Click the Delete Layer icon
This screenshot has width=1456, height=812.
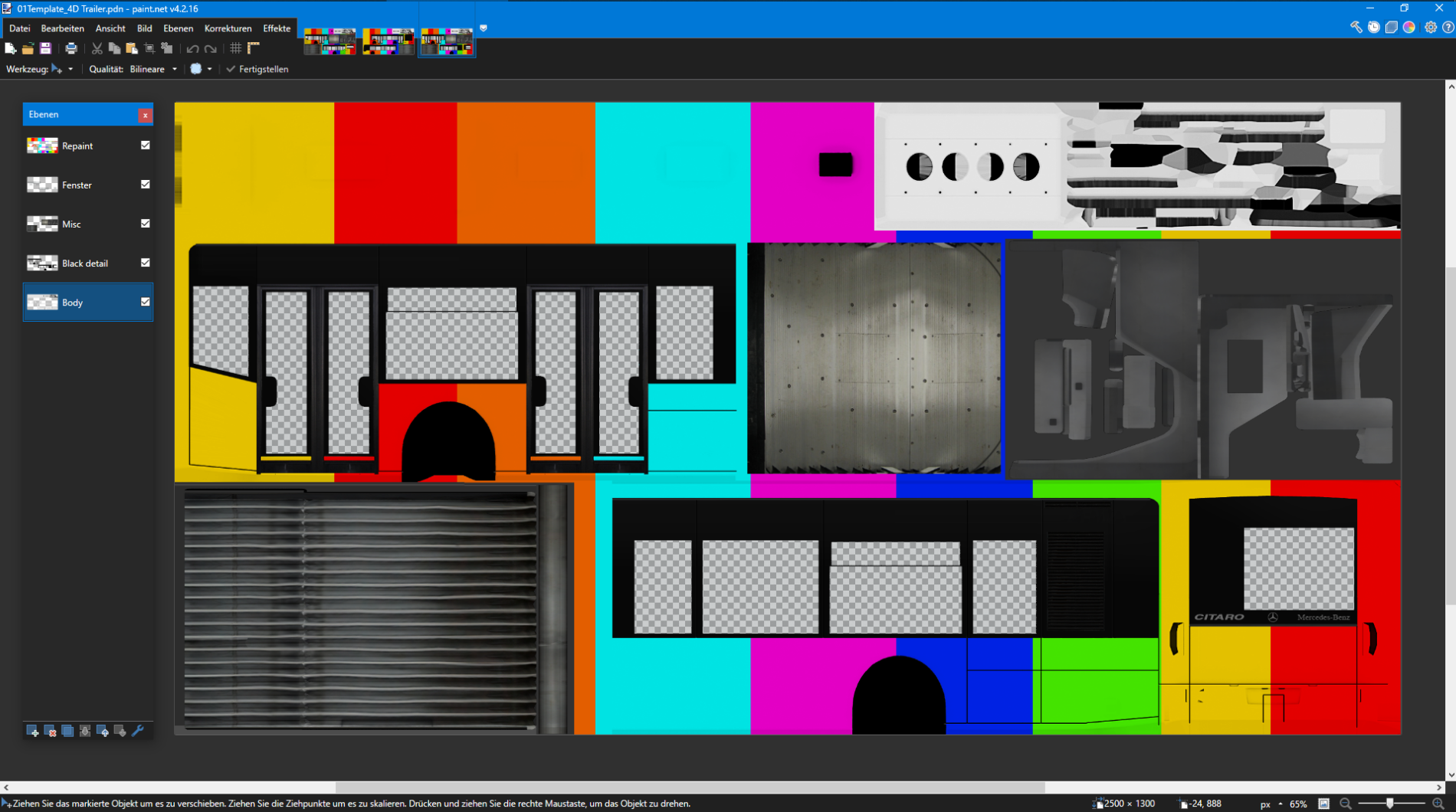point(50,731)
